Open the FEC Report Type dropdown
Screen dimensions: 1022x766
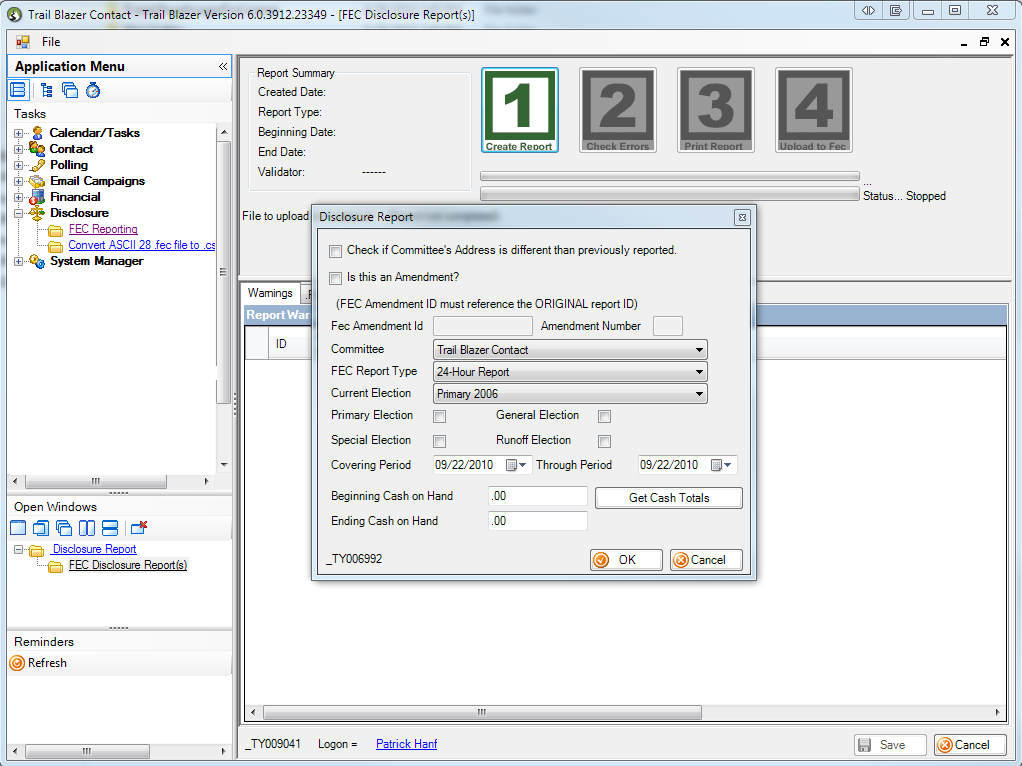tap(699, 371)
